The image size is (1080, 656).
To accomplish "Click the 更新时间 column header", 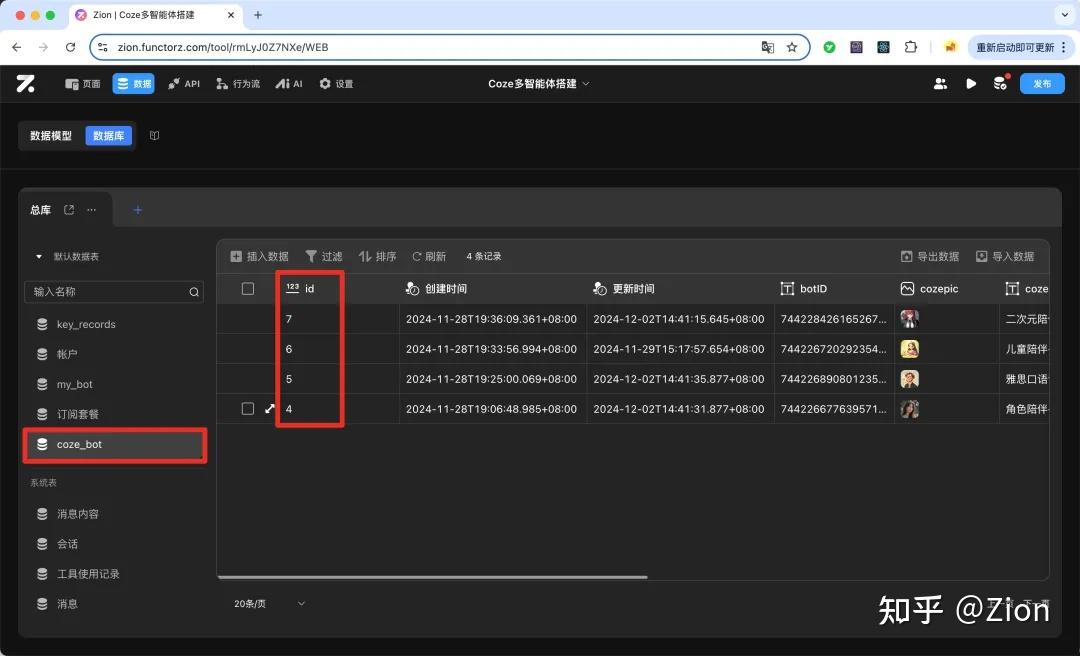I will point(681,289).
